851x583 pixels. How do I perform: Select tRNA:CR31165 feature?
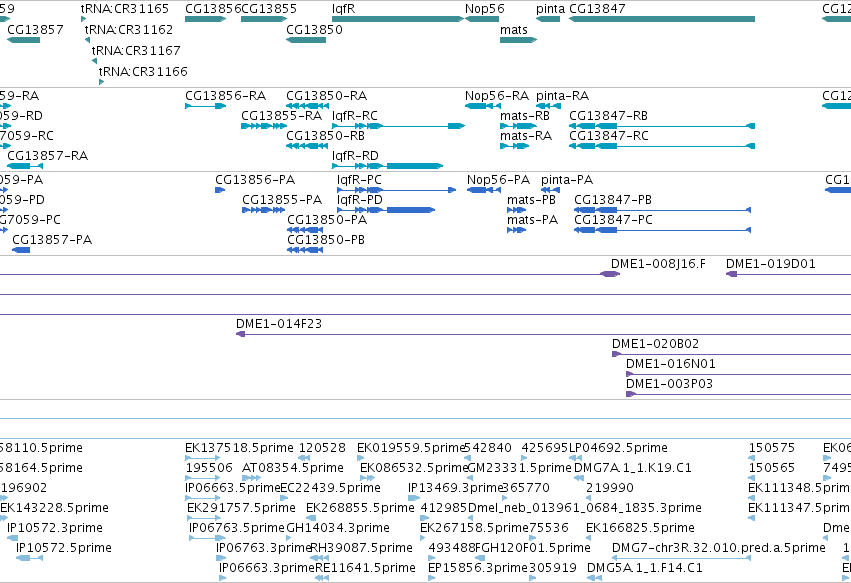(x=83, y=19)
